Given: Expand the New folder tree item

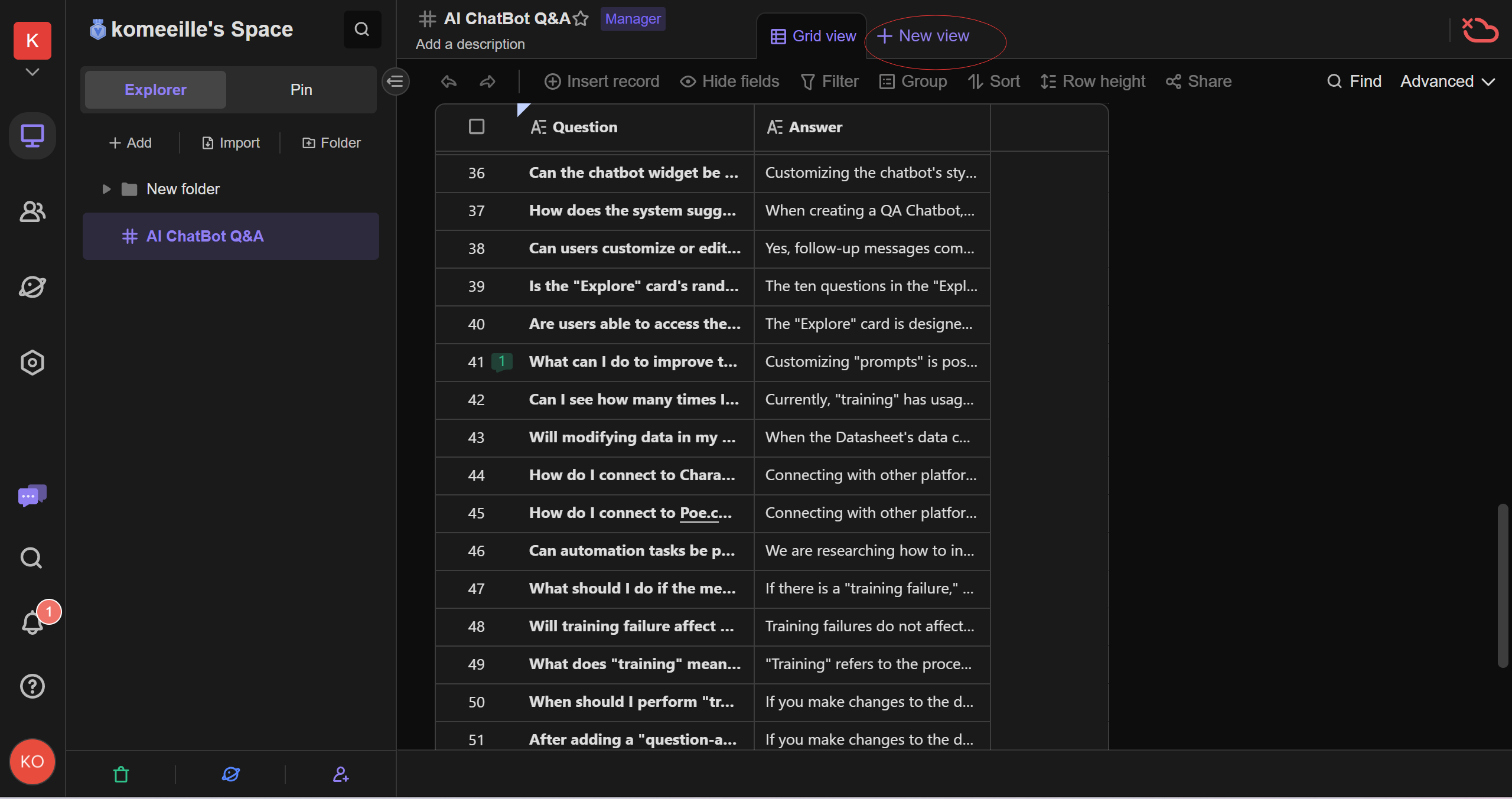Looking at the screenshot, I should coord(106,189).
